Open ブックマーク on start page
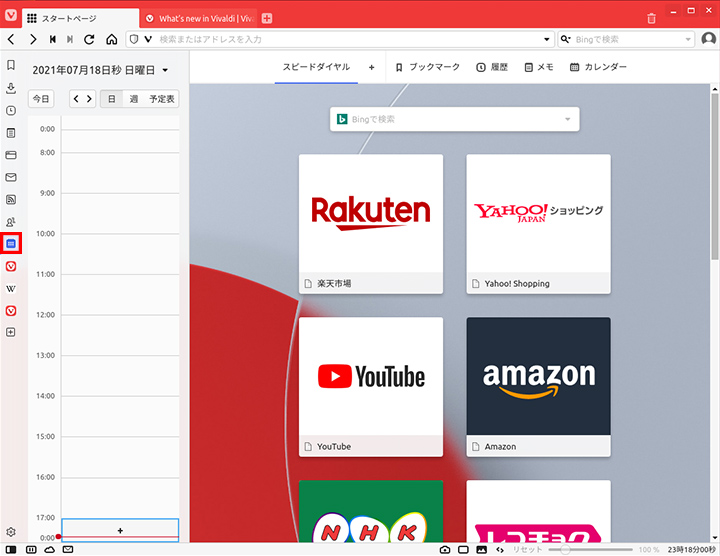 [x=428, y=67]
